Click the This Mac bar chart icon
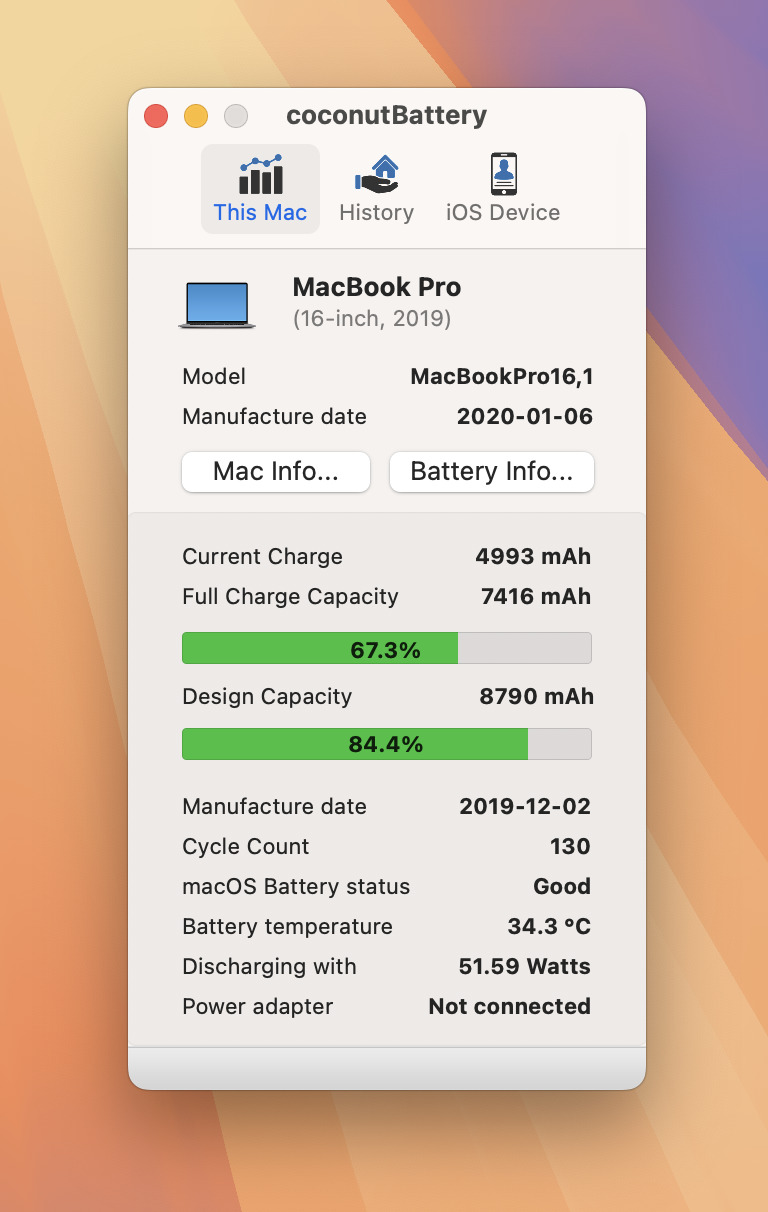 point(260,175)
